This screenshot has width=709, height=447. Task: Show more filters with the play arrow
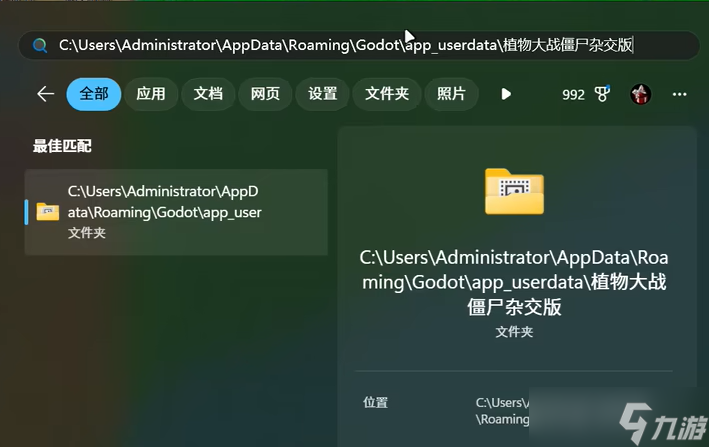coord(506,94)
